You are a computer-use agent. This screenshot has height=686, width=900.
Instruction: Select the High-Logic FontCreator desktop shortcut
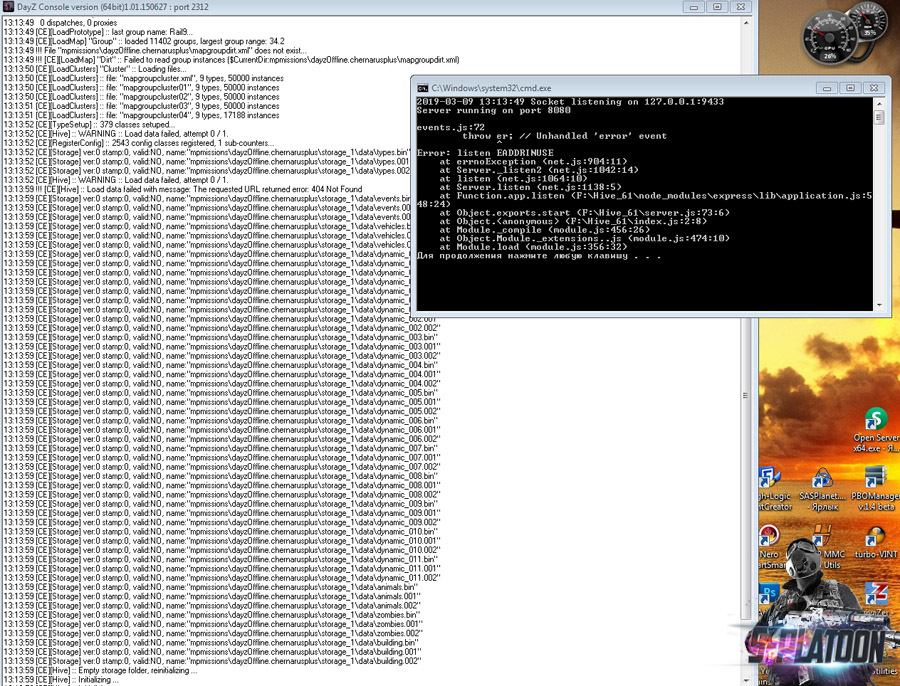[773, 489]
